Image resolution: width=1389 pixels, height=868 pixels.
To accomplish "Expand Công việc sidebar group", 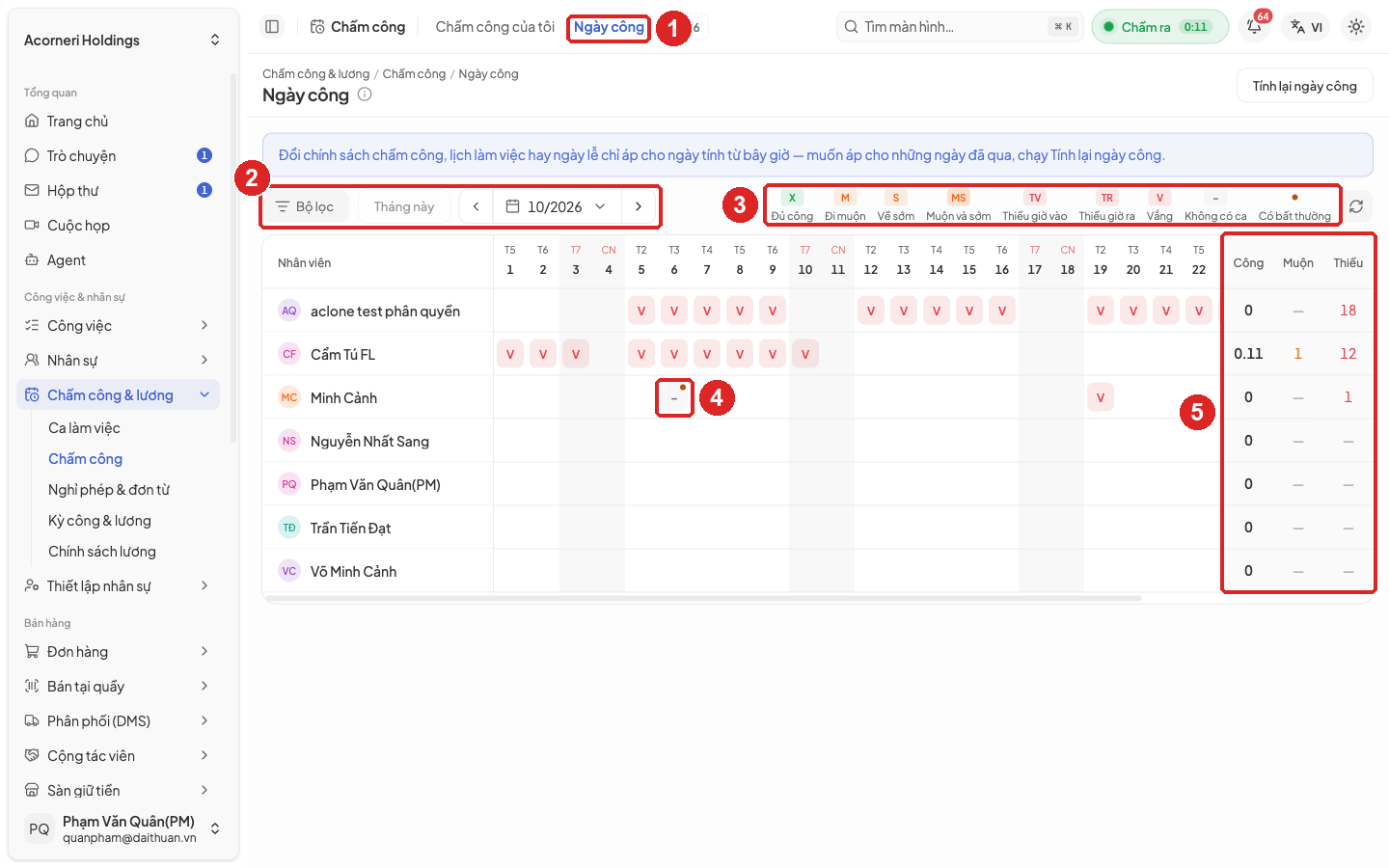I will 118,326.
